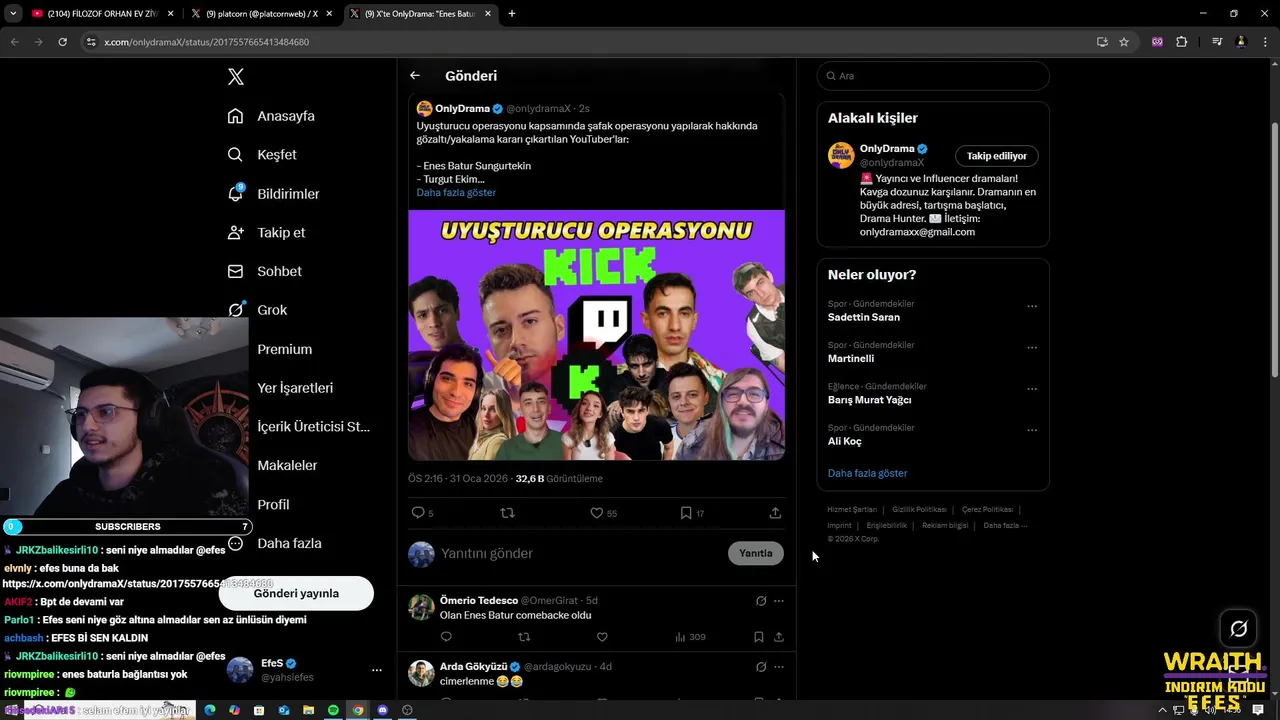Open the Uyuşturucu Operasyonu post image
The width and height of the screenshot is (1280, 720).
tap(596, 335)
